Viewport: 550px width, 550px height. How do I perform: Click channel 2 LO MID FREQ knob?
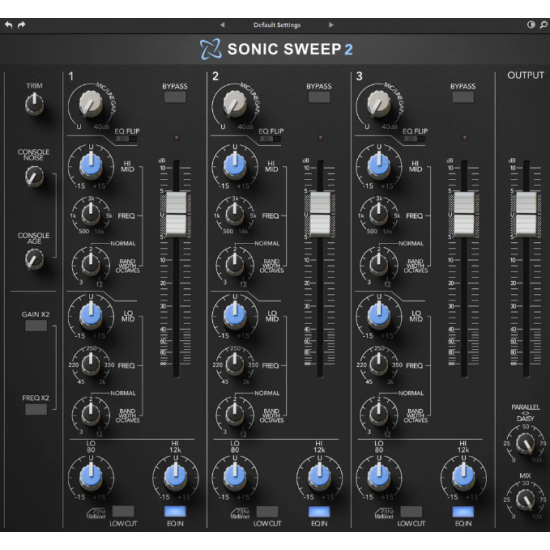[235, 364]
